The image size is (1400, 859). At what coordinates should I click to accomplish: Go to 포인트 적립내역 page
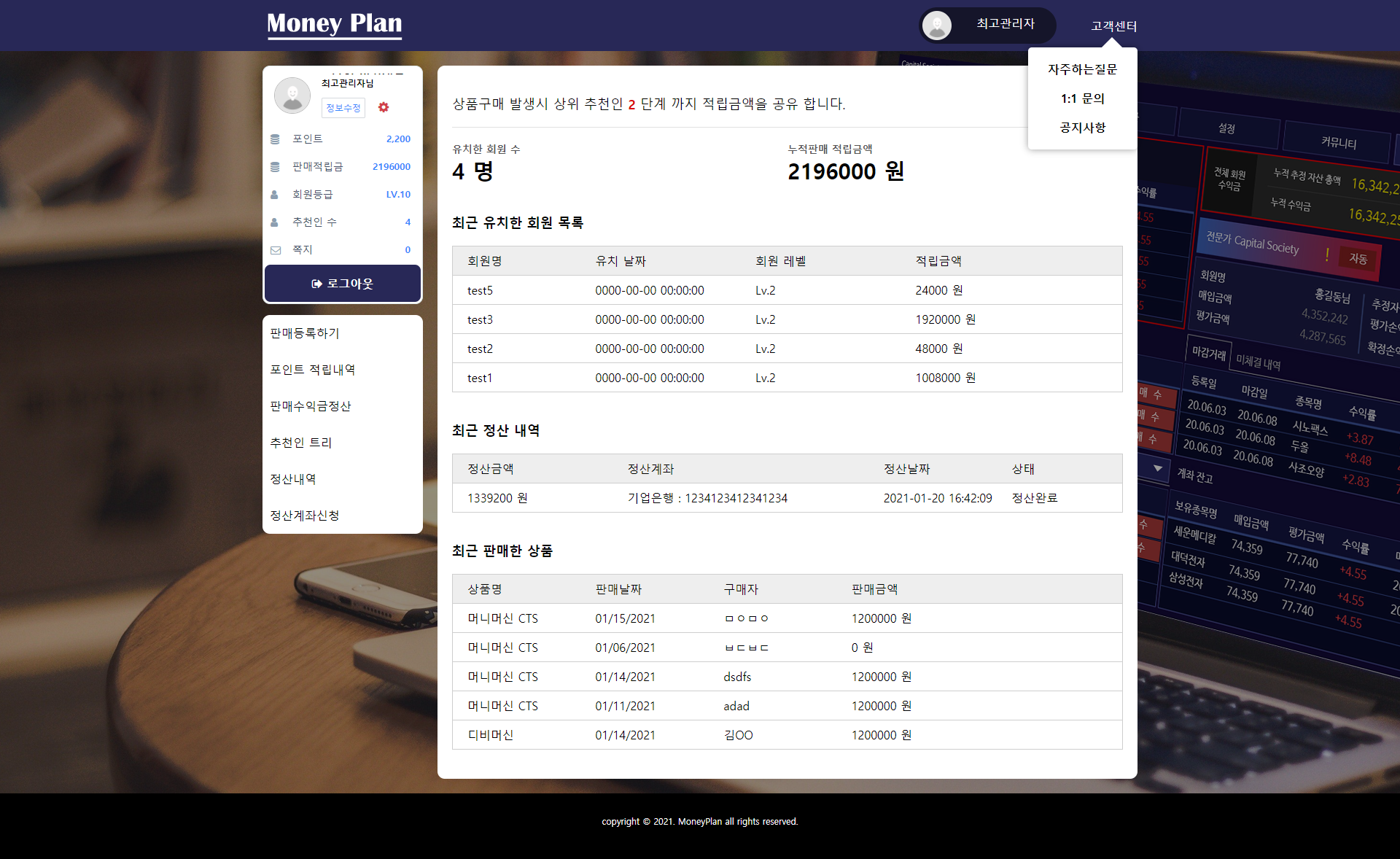click(312, 370)
